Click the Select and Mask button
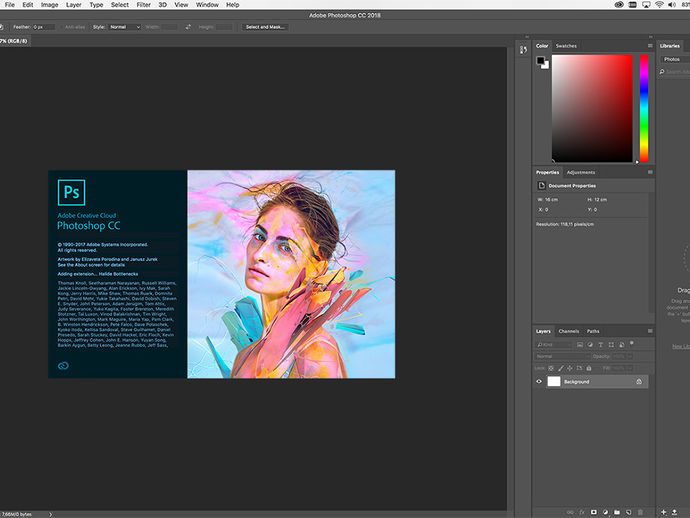The width and height of the screenshot is (690, 518). click(x=265, y=27)
